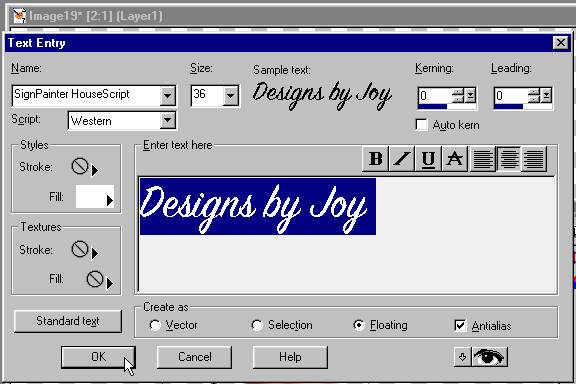This screenshot has height=384, width=576.
Task: Toggle Underline text formatting
Action: [428, 159]
